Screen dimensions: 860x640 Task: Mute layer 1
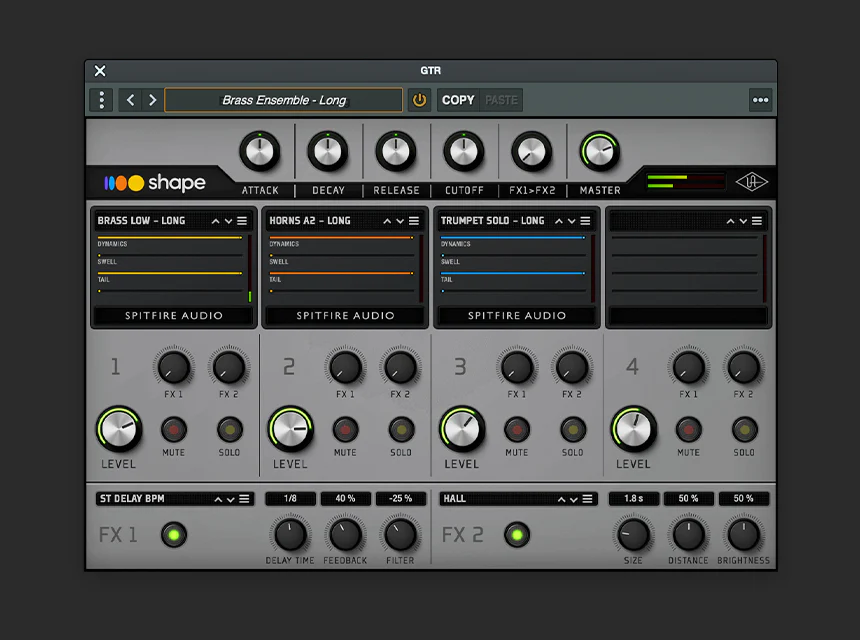173,430
